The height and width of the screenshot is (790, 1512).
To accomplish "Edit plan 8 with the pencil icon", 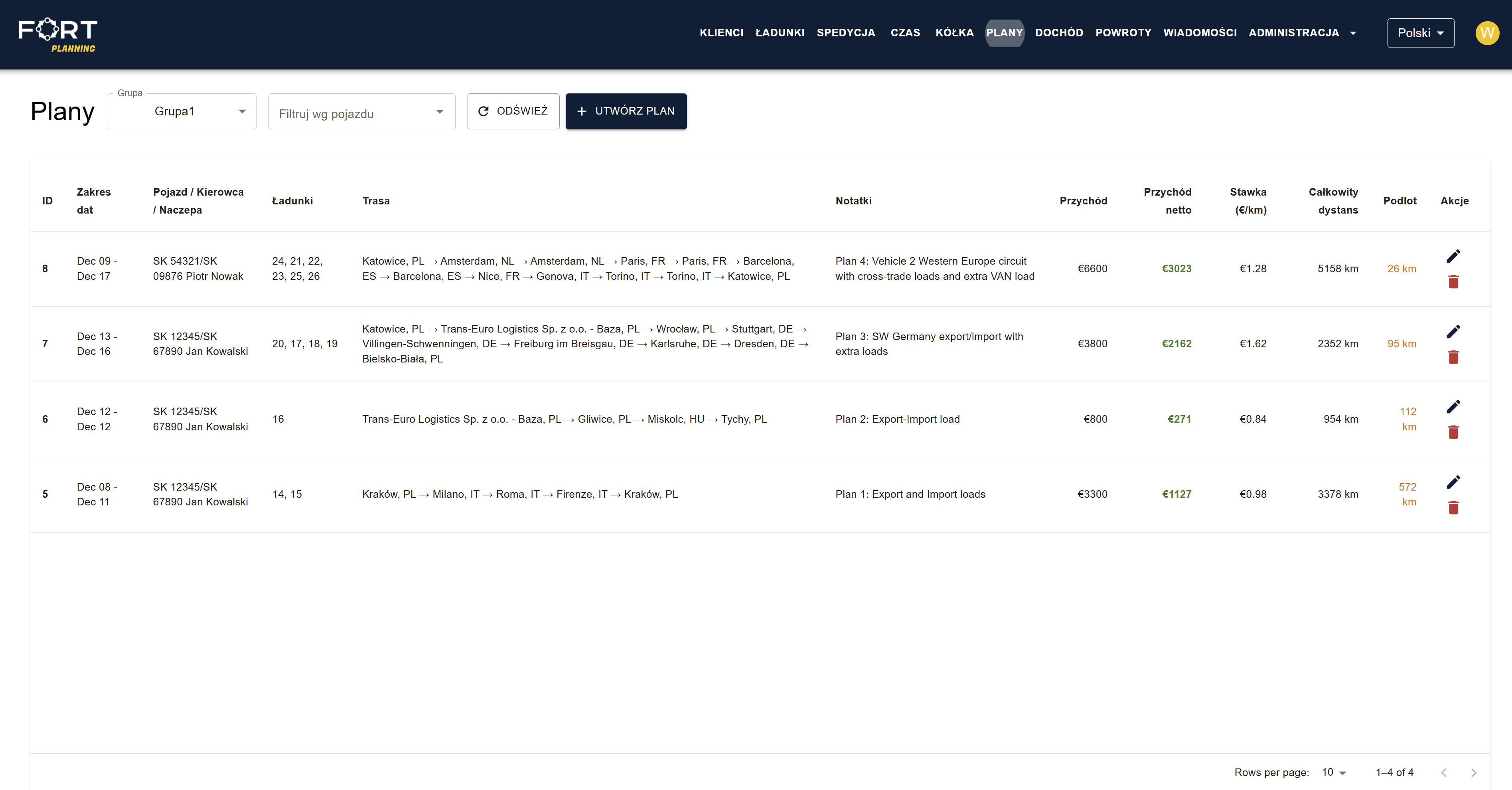I will tap(1453, 256).
